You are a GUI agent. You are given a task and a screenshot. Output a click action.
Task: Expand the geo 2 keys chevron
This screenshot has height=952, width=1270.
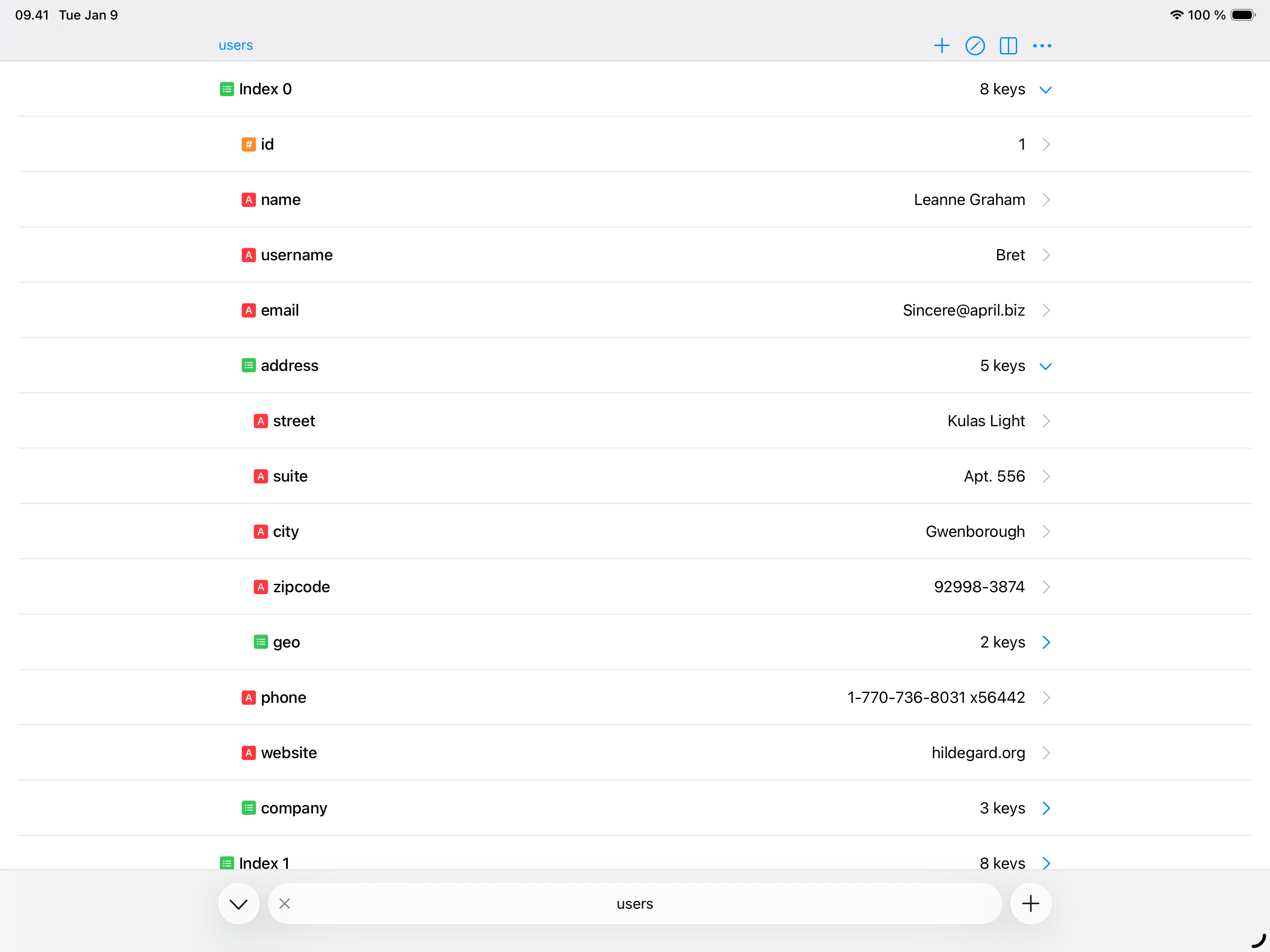pos(1046,642)
